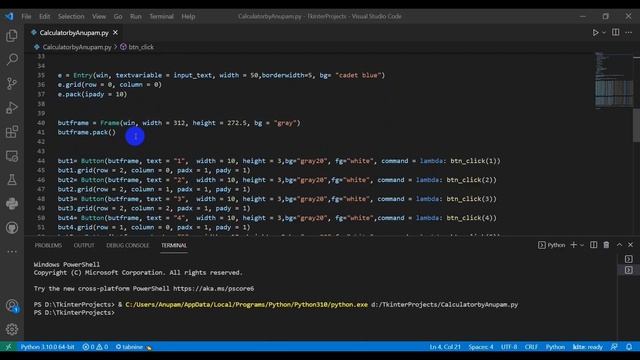Close the terminal panel
The width and height of the screenshot is (640, 360).
[630, 245]
